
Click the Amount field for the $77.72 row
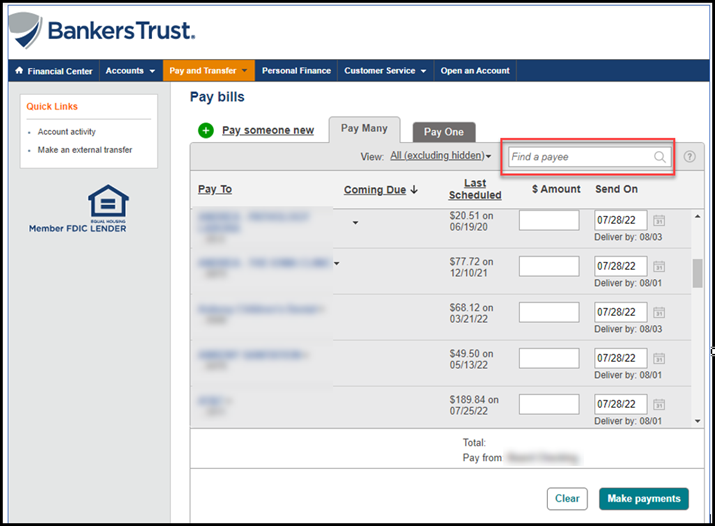(x=549, y=266)
